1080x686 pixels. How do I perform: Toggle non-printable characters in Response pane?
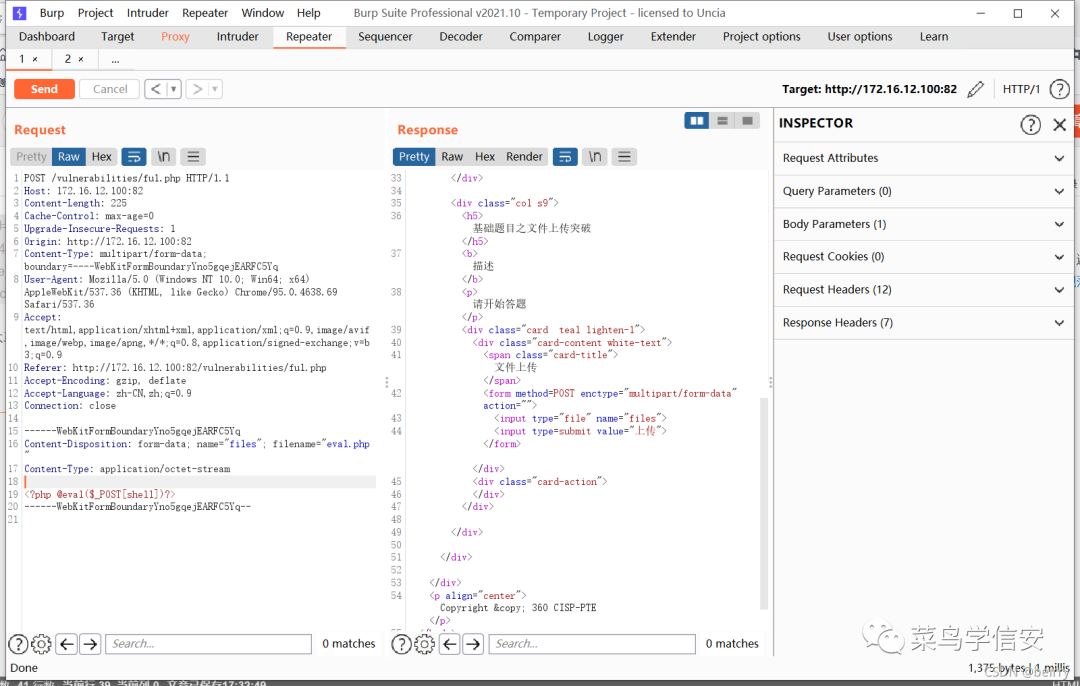tap(595, 156)
